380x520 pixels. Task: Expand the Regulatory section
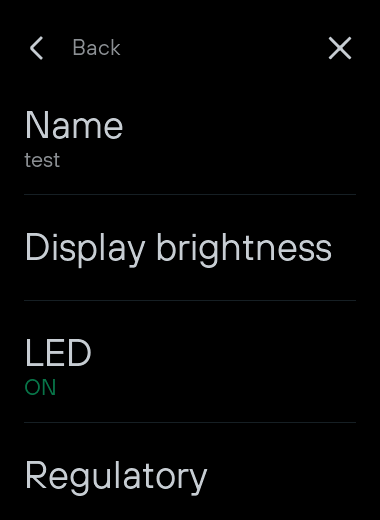190,471
